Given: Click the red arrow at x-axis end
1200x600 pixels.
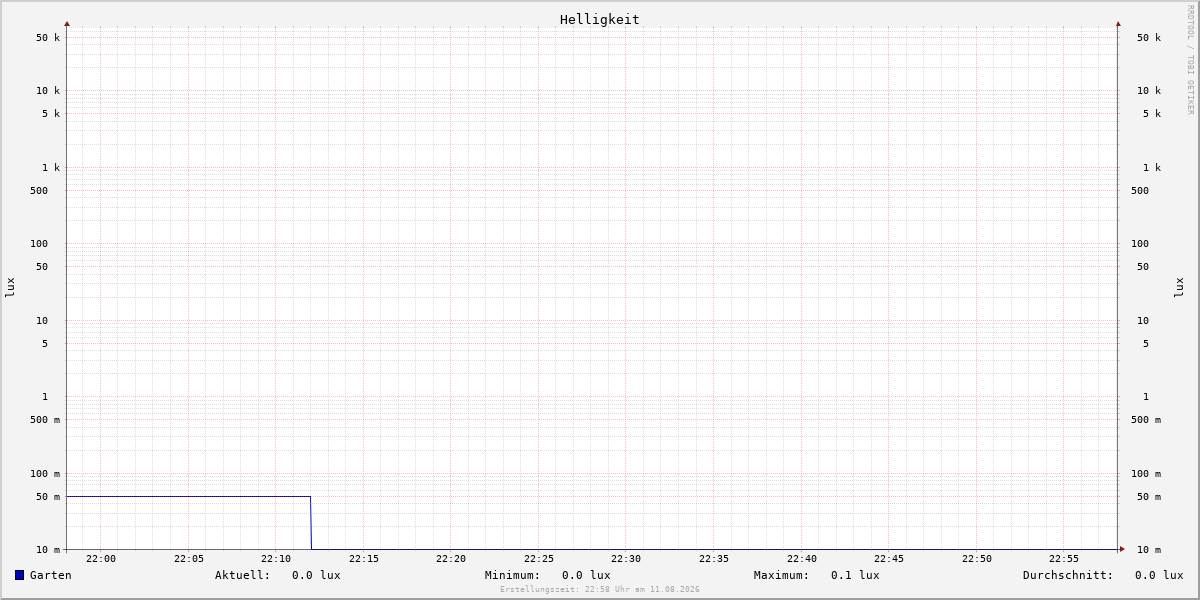Looking at the screenshot, I should coord(1122,549).
